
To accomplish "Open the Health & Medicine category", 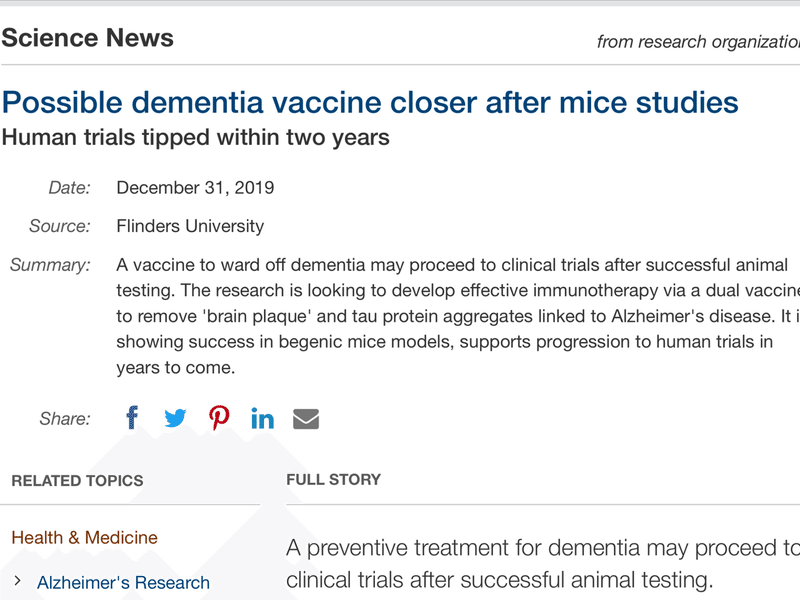I will [84, 537].
